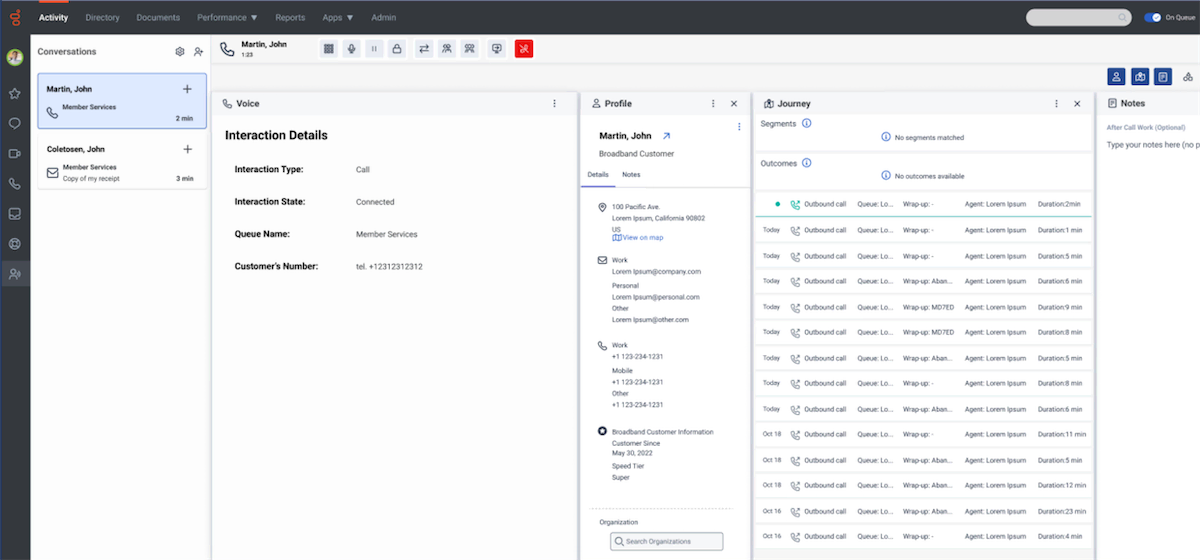Image resolution: width=1200 pixels, height=560 pixels.
Task: Open the Voice panel more options menu
Action: click(555, 103)
